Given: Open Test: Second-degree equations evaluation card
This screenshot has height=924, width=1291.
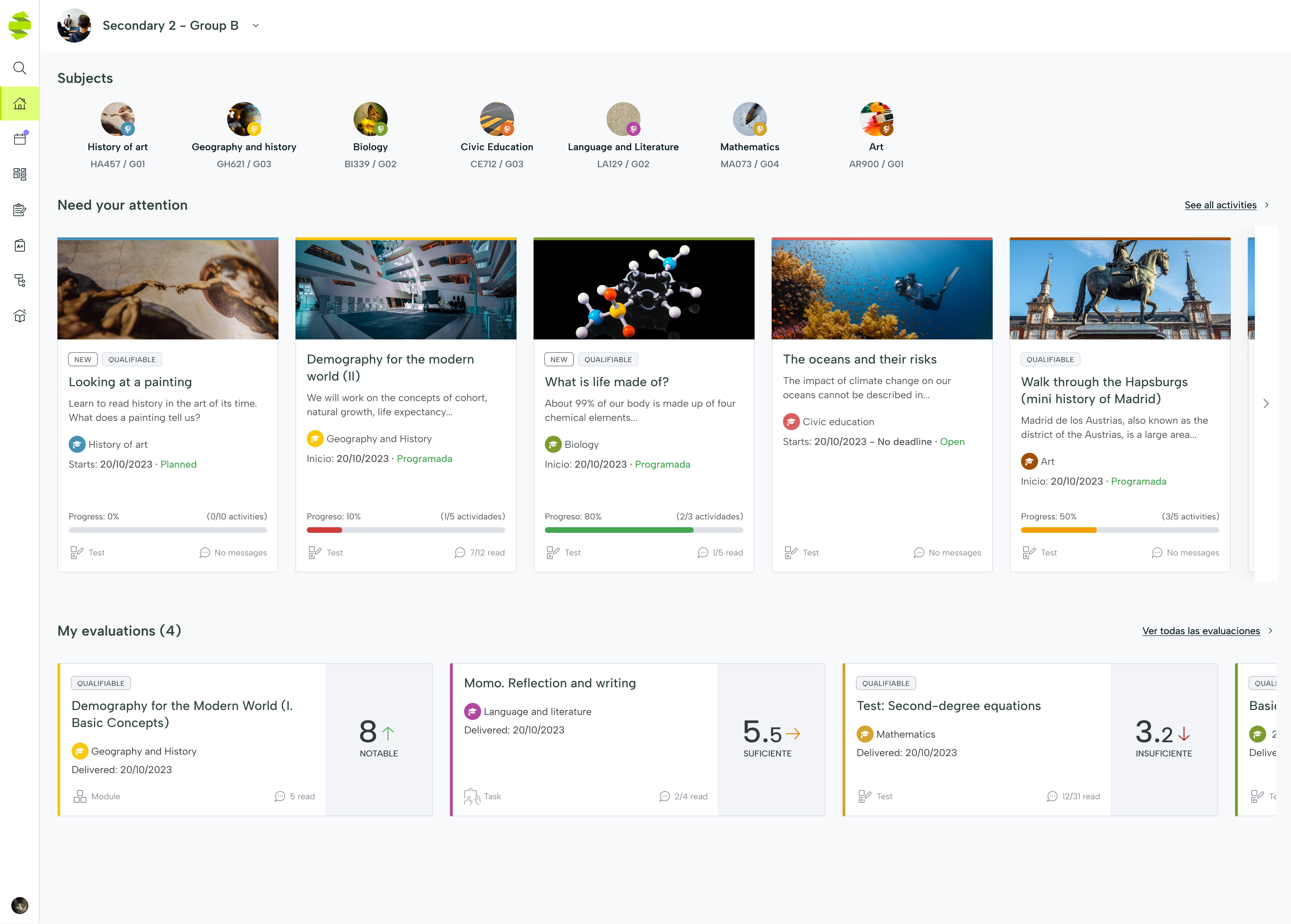Looking at the screenshot, I should pos(948,705).
